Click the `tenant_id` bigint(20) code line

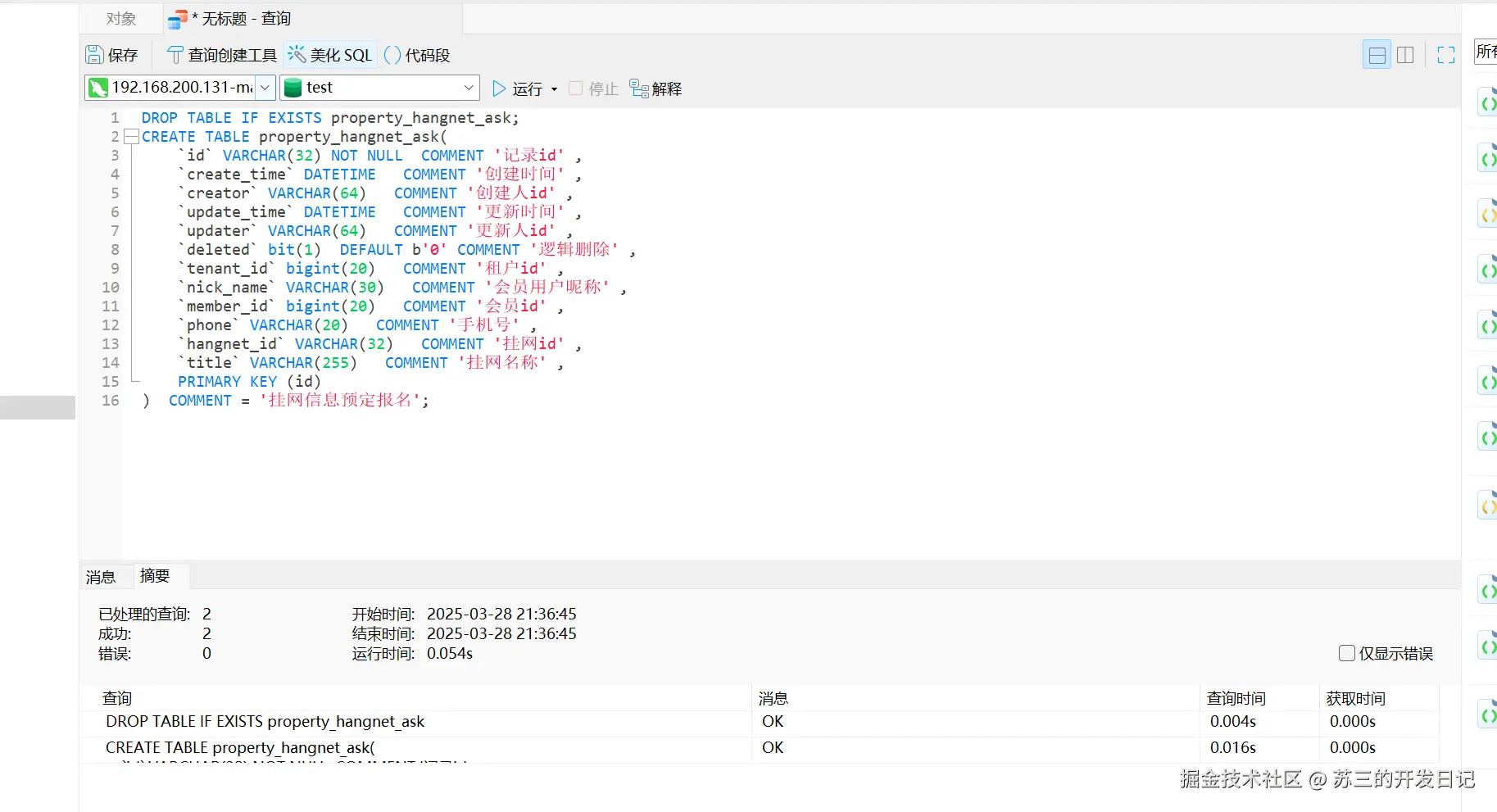click(371, 269)
